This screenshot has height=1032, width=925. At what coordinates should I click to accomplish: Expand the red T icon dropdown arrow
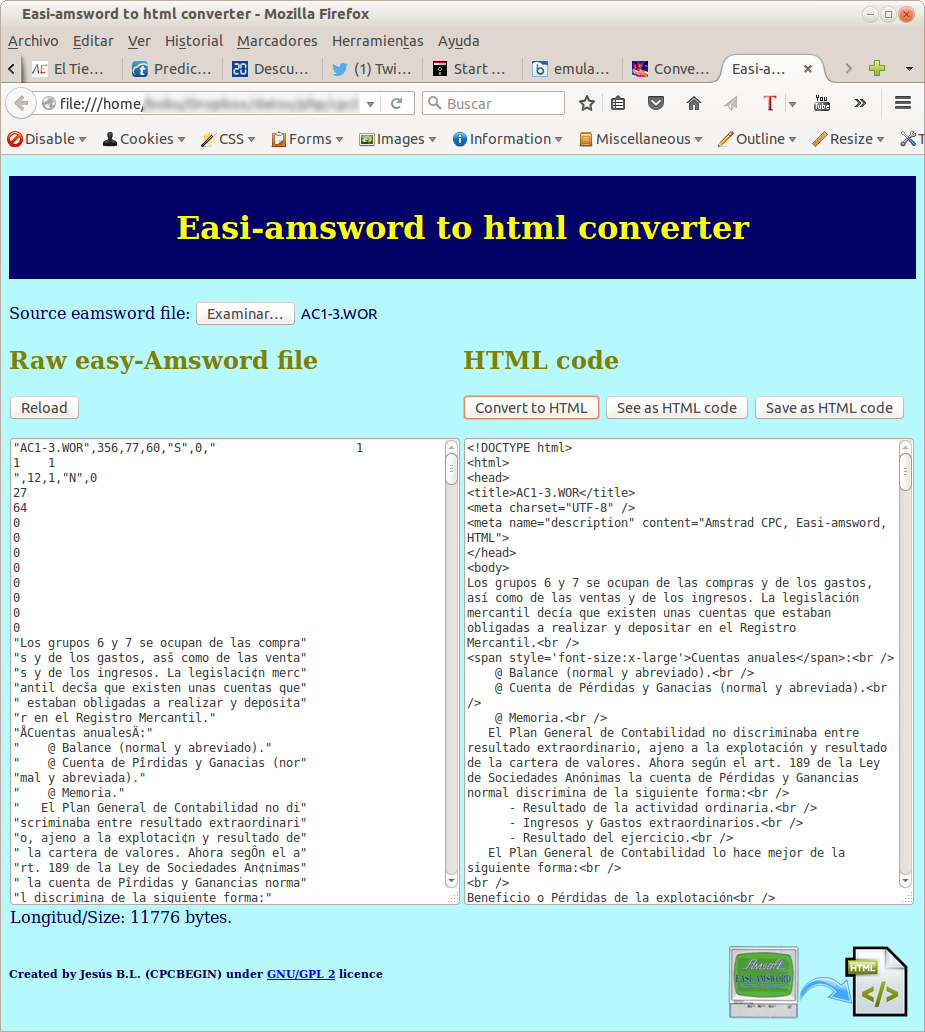tap(793, 104)
